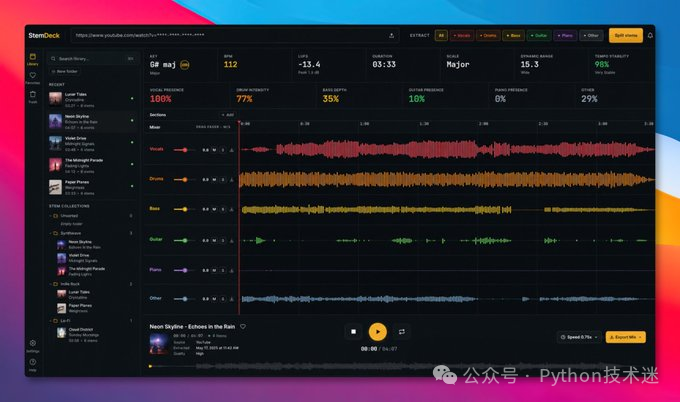Screen dimensions: 680x402
Task: Download the Piano stem
Action: click(232, 270)
